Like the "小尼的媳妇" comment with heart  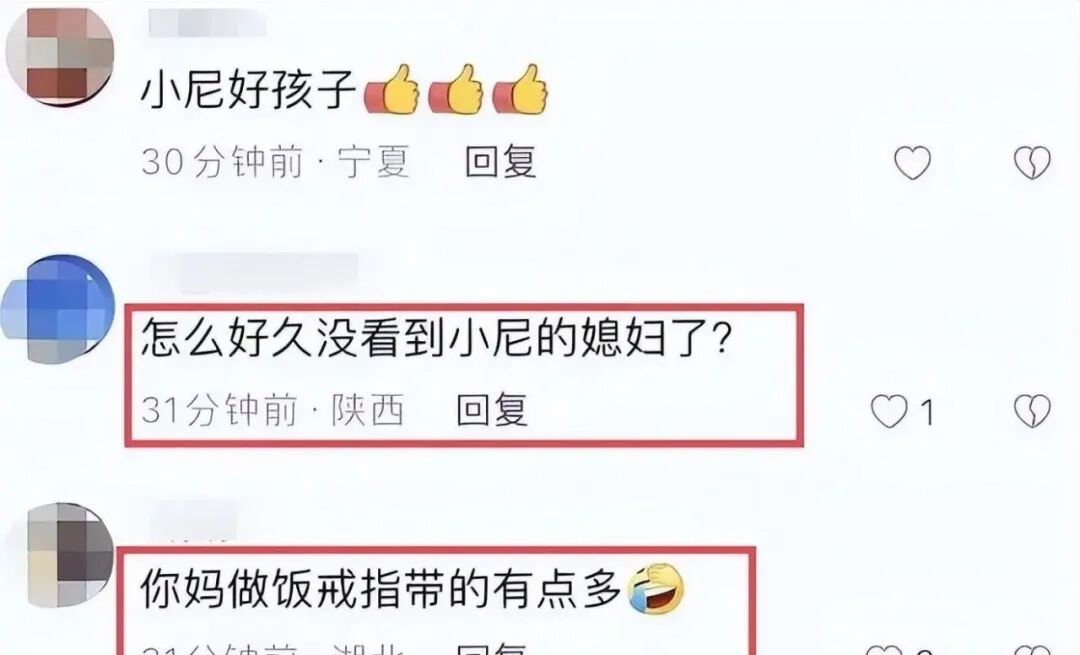point(889,411)
